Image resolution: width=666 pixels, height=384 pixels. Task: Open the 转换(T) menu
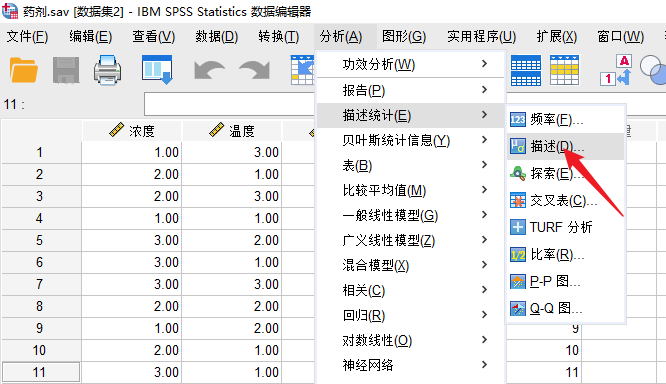pyautogui.click(x=279, y=37)
